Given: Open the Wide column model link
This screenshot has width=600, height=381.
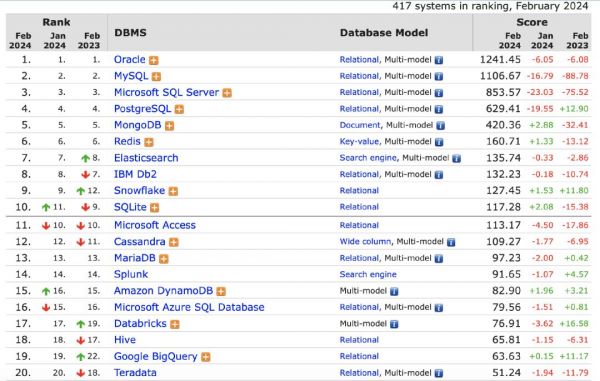Looking at the screenshot, I should 365,241.
